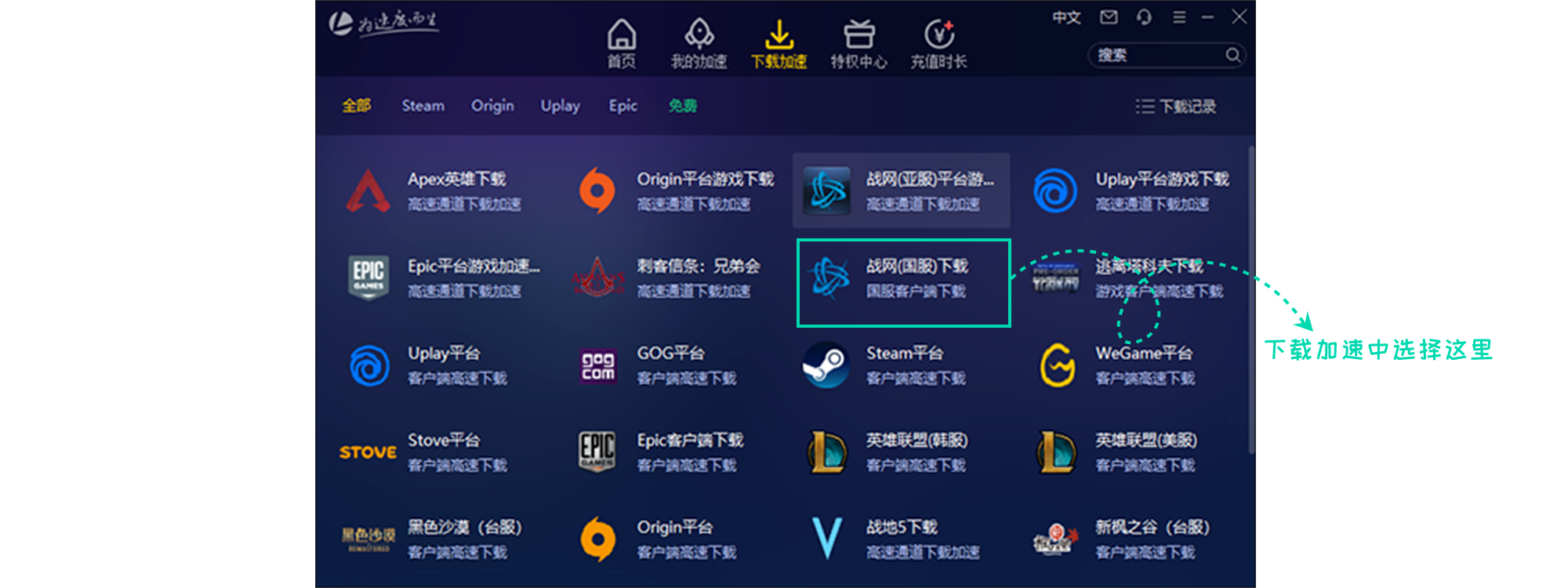This screenshot has height=588, width=1568.
Task: Open the hamburger menu icon
Action: click(1179, 16)
